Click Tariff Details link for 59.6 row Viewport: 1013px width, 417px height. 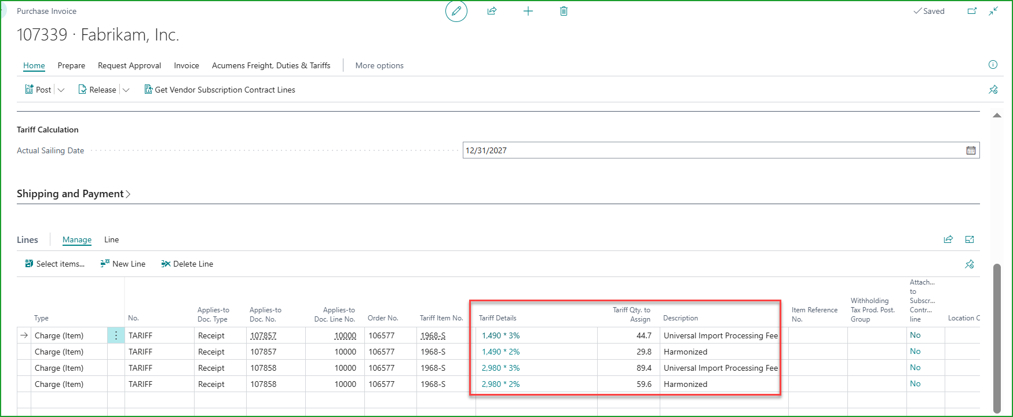tap(501, 384)
